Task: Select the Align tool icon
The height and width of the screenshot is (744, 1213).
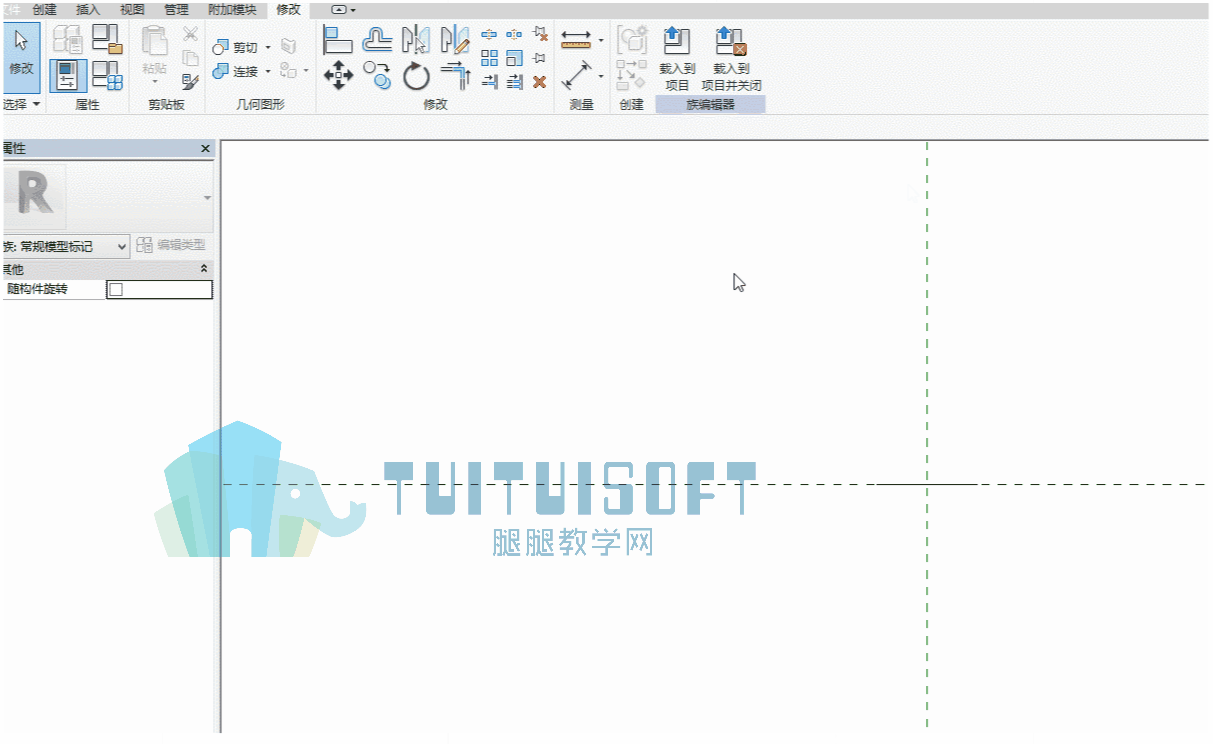Action: coord(339,40)
